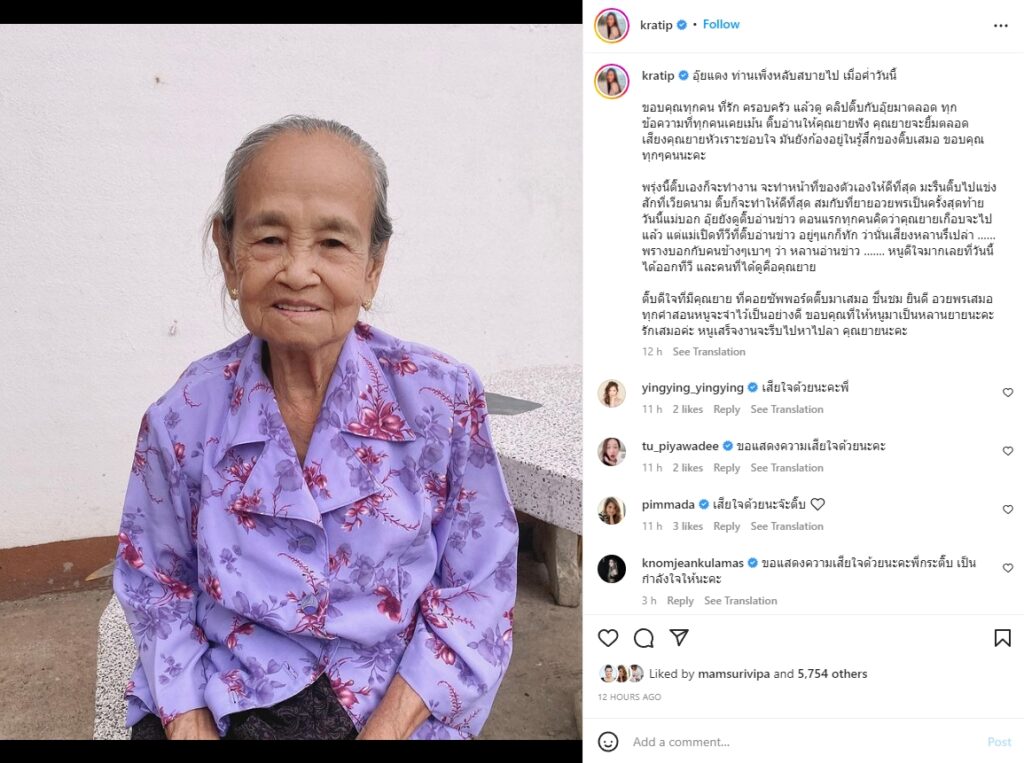The height and width of the screenshot is (763, 1024).
Task: Share post via paper plane icon
Action: tap(679, 638)
